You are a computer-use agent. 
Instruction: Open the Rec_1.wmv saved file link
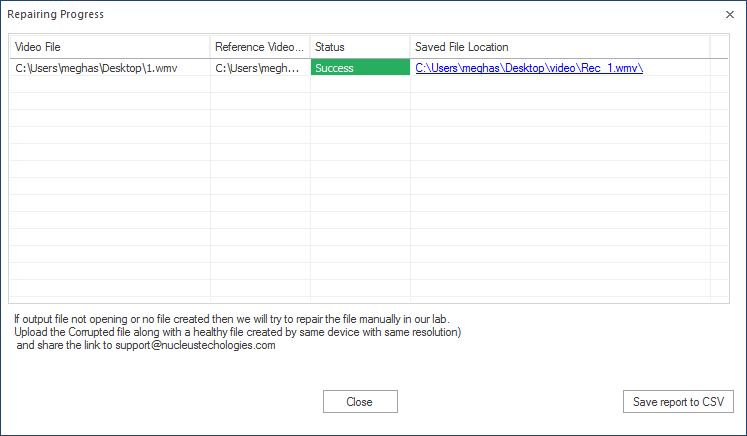(x=529, y=68)
